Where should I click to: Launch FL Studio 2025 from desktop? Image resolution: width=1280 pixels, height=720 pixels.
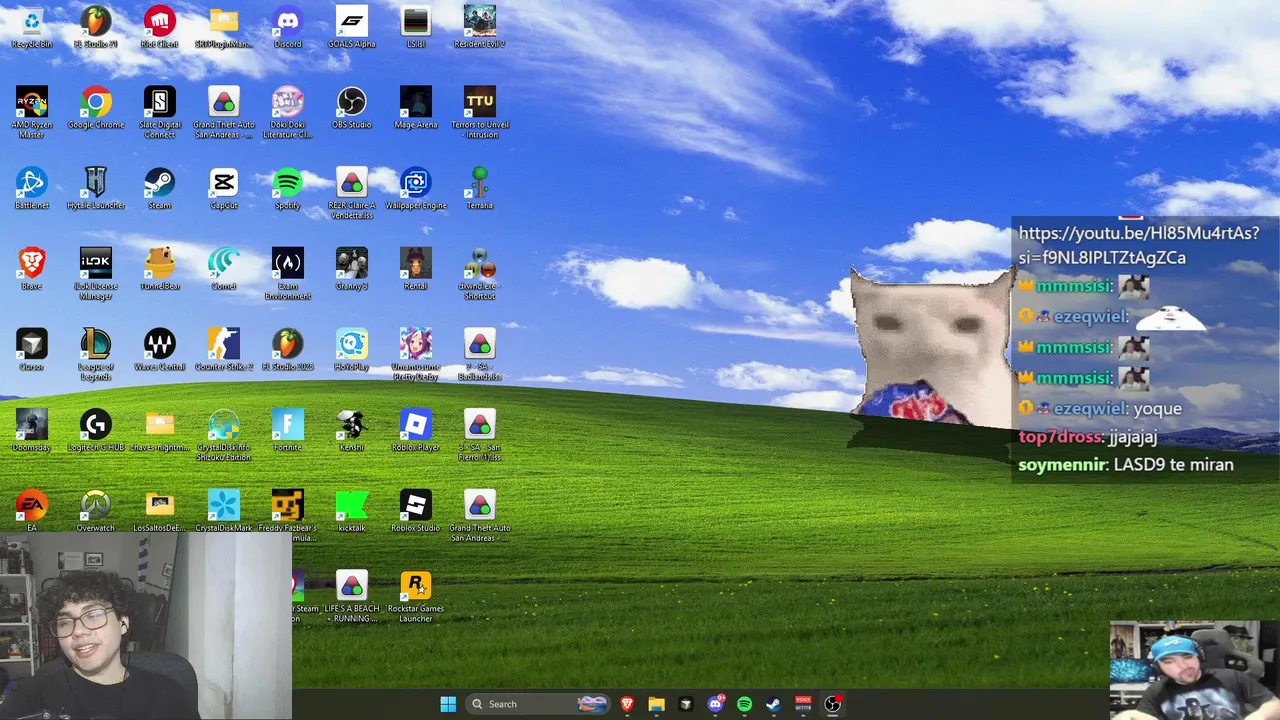point(288,350)
